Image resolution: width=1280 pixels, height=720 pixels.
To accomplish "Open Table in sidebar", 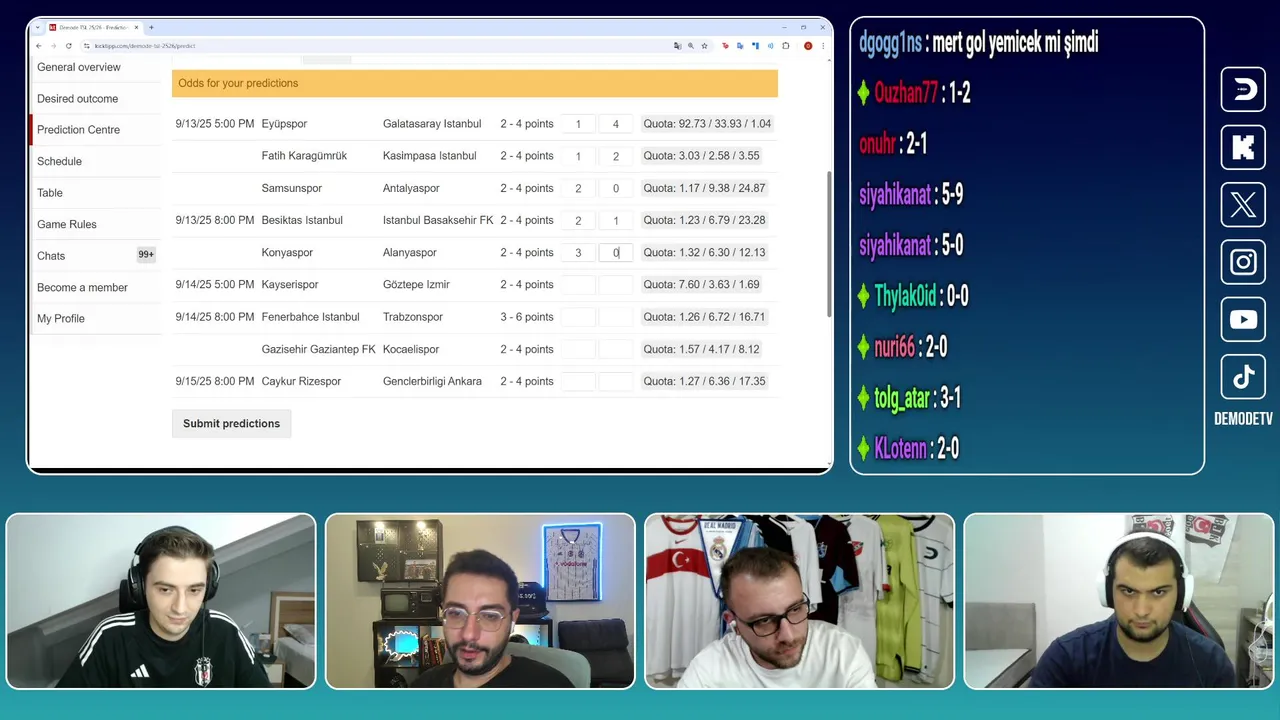I will click(50, 193).
